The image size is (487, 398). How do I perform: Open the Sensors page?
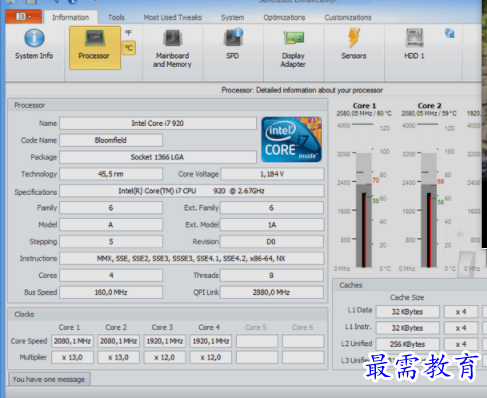click(354, 45)
